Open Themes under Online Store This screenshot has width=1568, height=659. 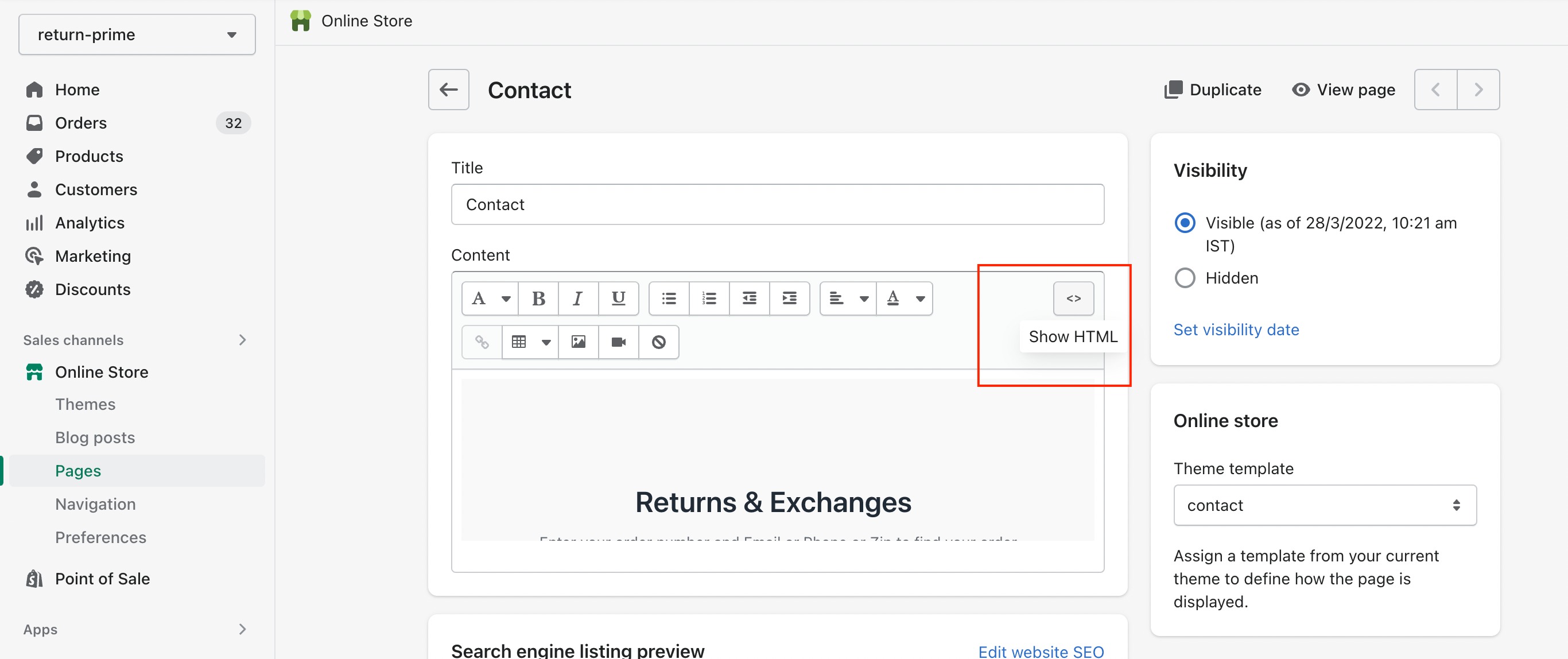point(85,405)
